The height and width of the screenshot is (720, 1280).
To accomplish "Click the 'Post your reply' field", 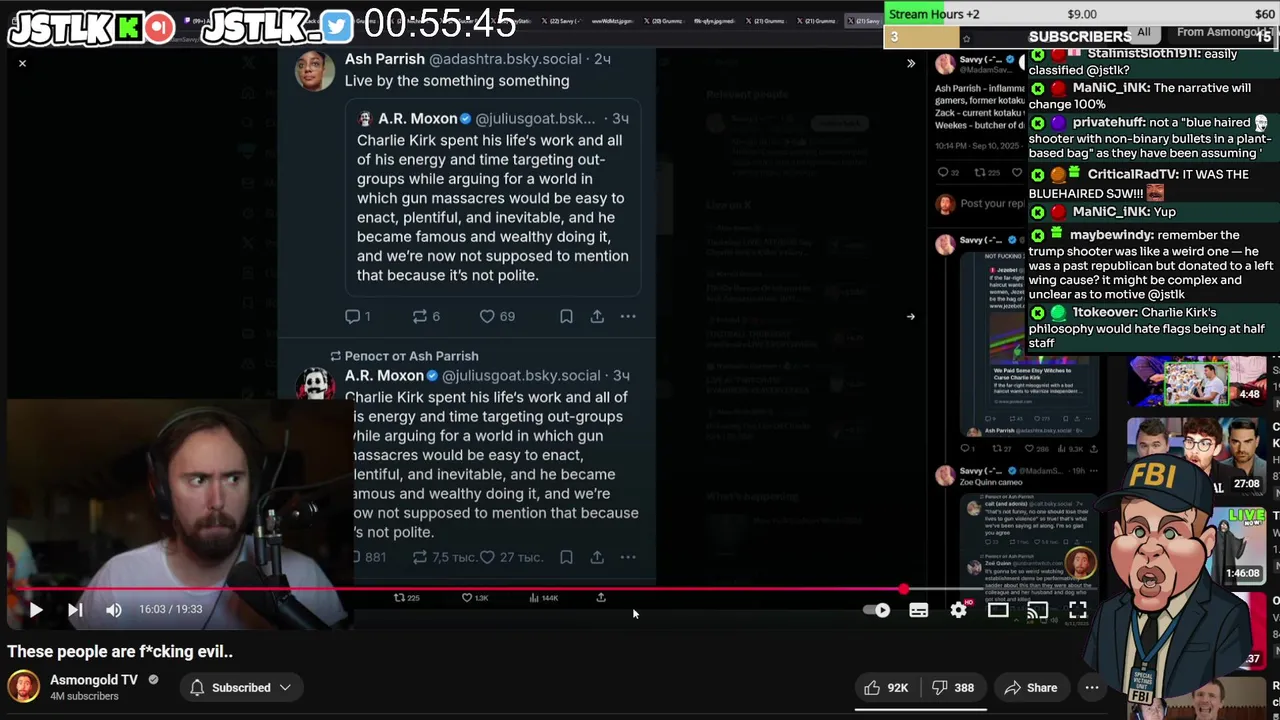I will pos(992,204).
